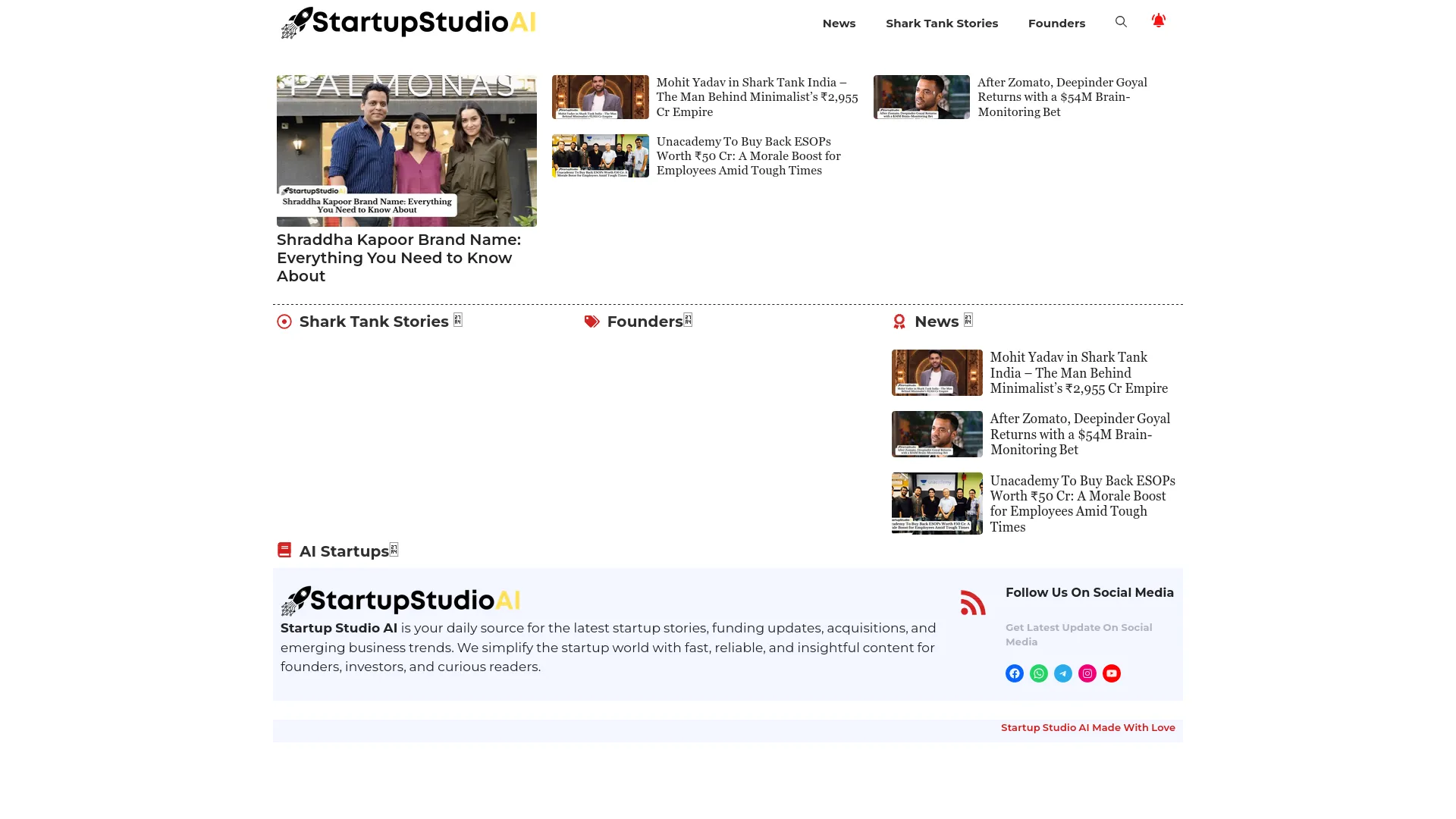Click the StartupStudioAI header logo
The width and height of the screenshot is (1456, 819).
coord(408,23)
